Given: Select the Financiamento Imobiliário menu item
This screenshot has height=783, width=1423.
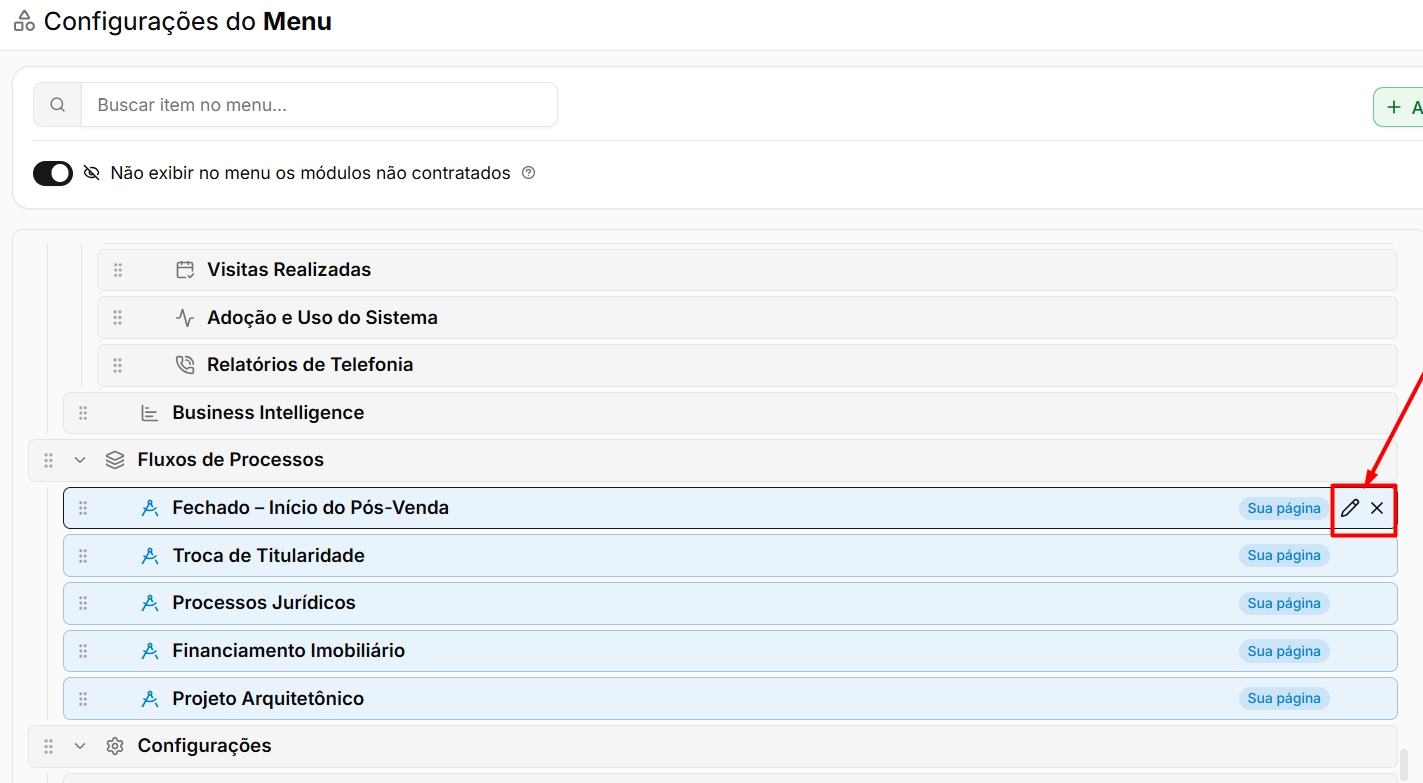Looking at the screenshot, I should point(730,651).
